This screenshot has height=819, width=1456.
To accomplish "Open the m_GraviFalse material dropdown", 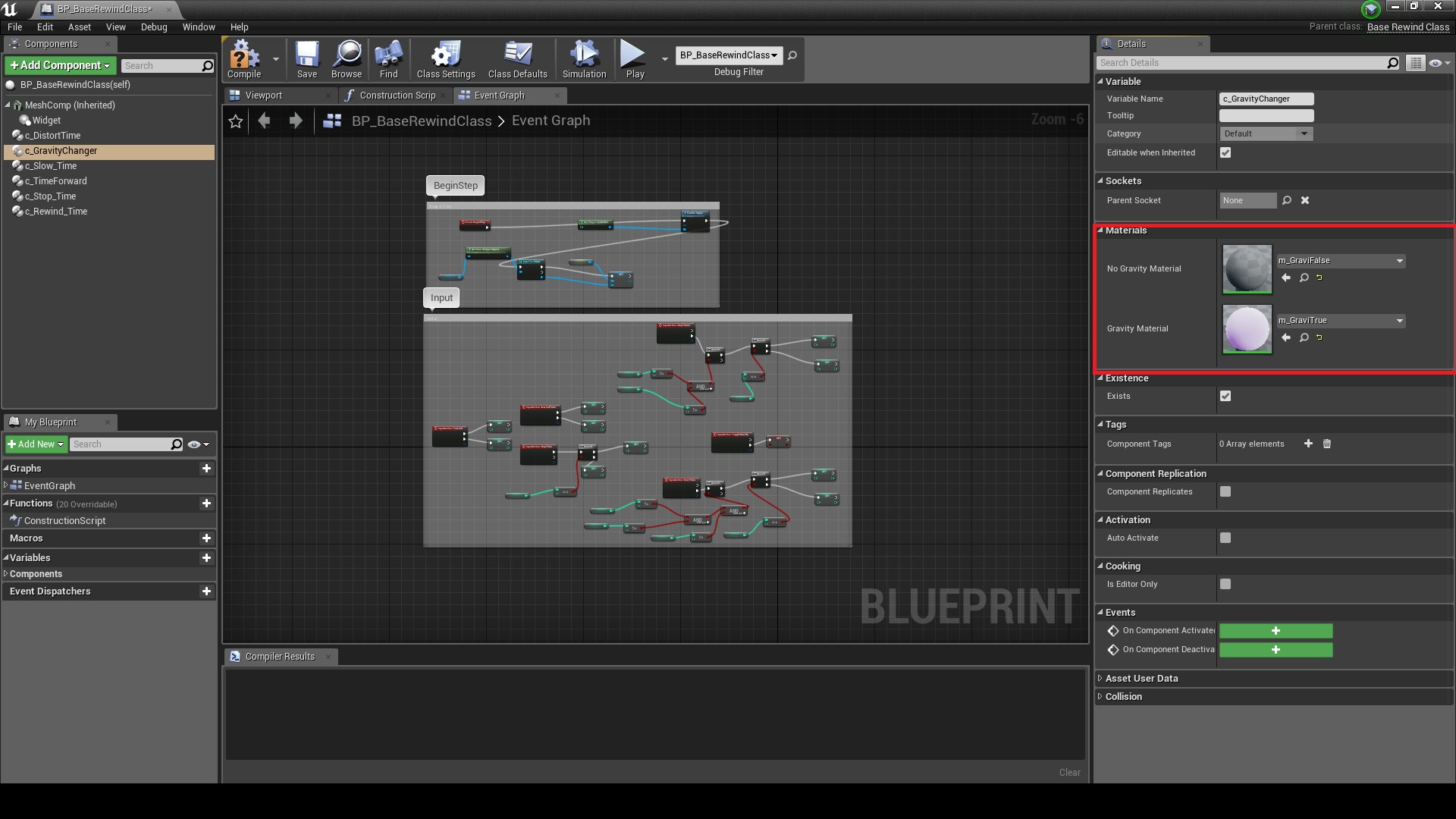I will coord(1399,260).
